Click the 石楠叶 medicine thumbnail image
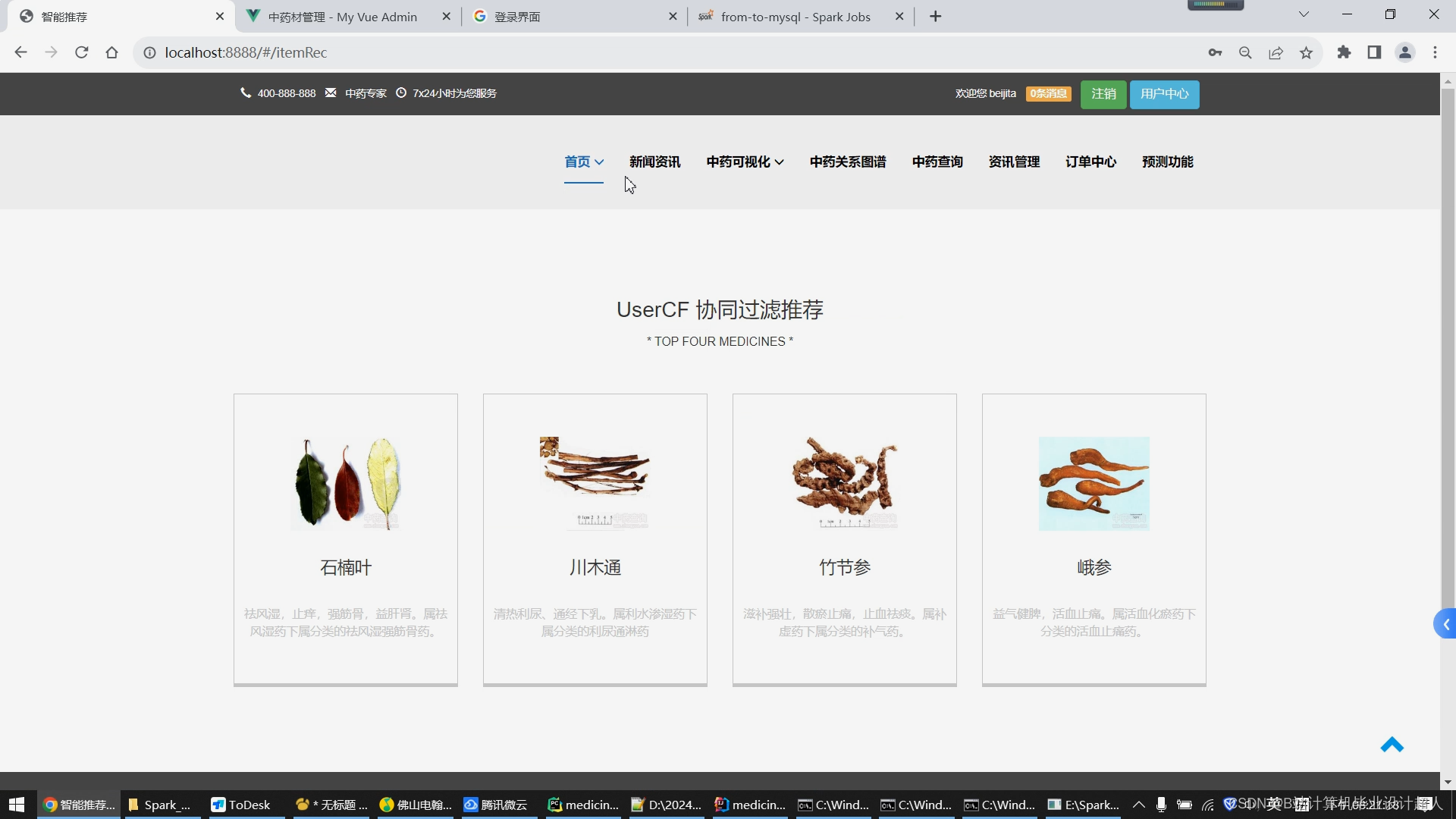The height and width of the screenshot is (819, 1456). click(346, 483)
